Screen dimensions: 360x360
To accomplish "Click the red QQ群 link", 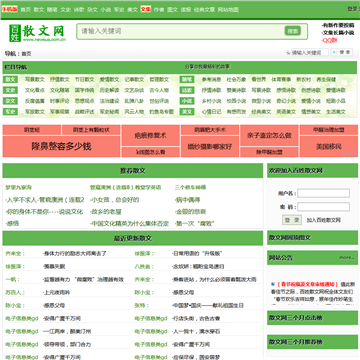I will click(x=330, y=41).
